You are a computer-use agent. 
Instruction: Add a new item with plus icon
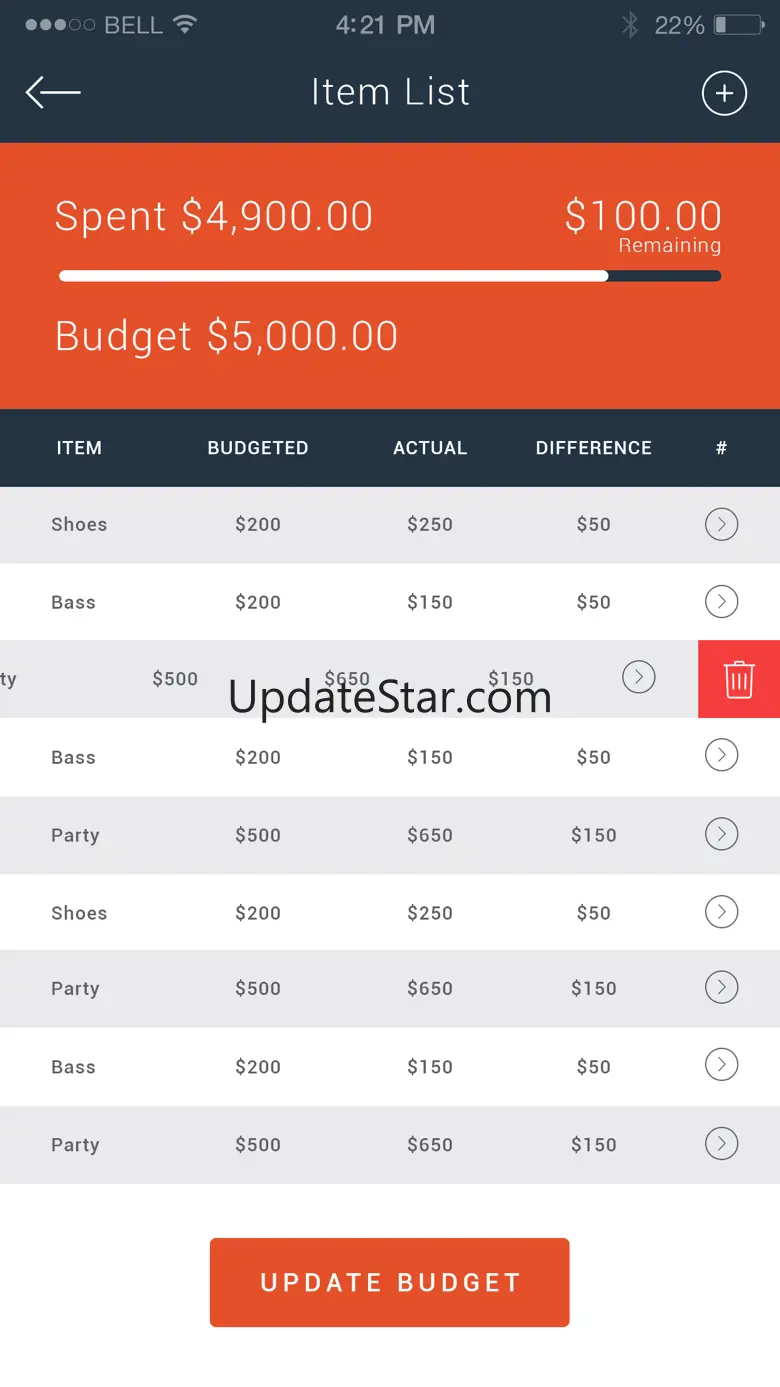(724, 93)
